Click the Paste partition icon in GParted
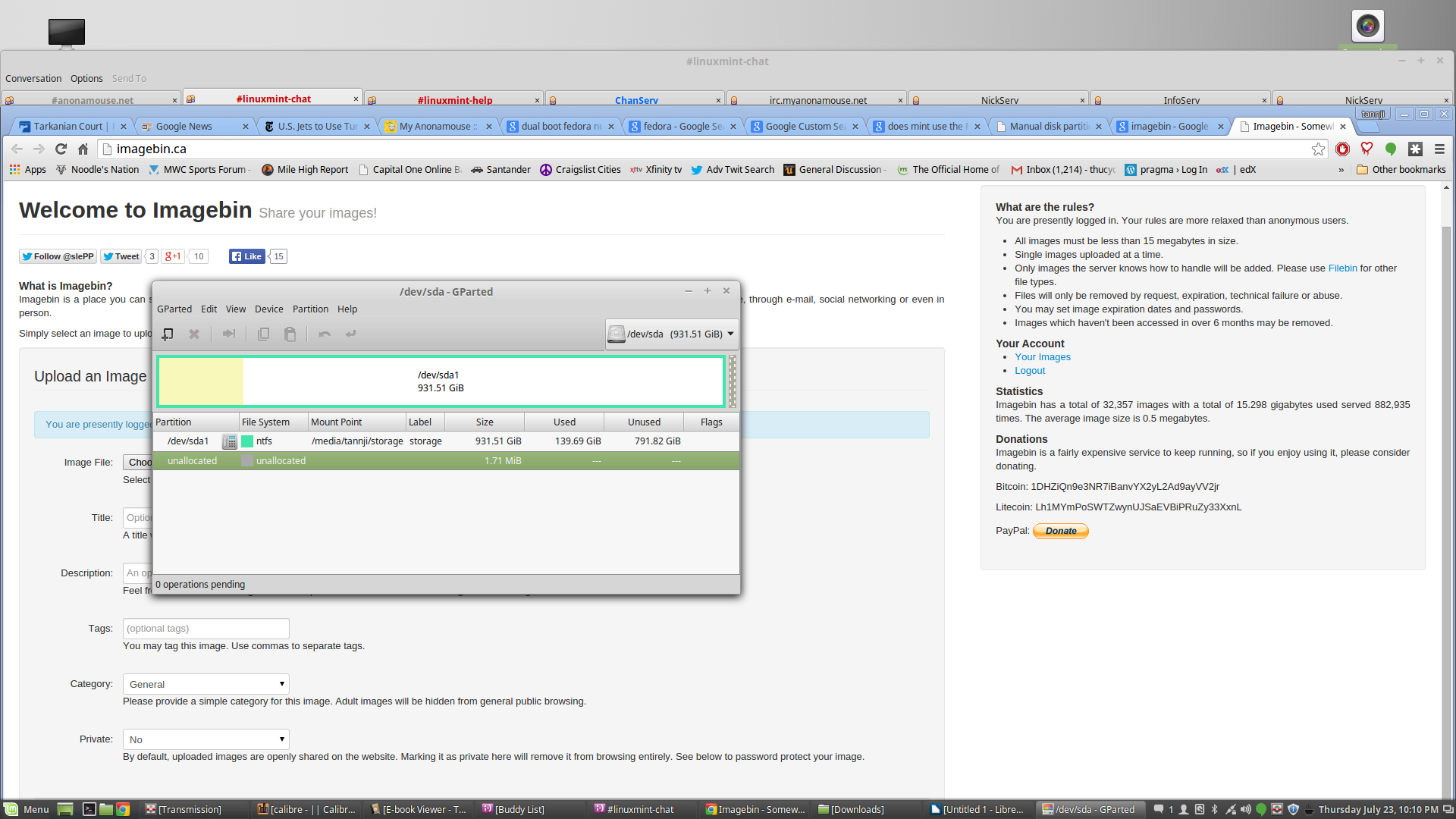This screenshot has height=819, width=1456. point(290,334)
